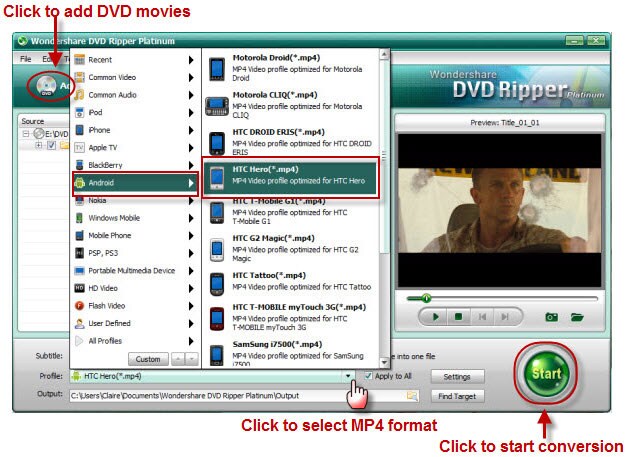Expand the iPhone submenu arrow

click(191, 130)
